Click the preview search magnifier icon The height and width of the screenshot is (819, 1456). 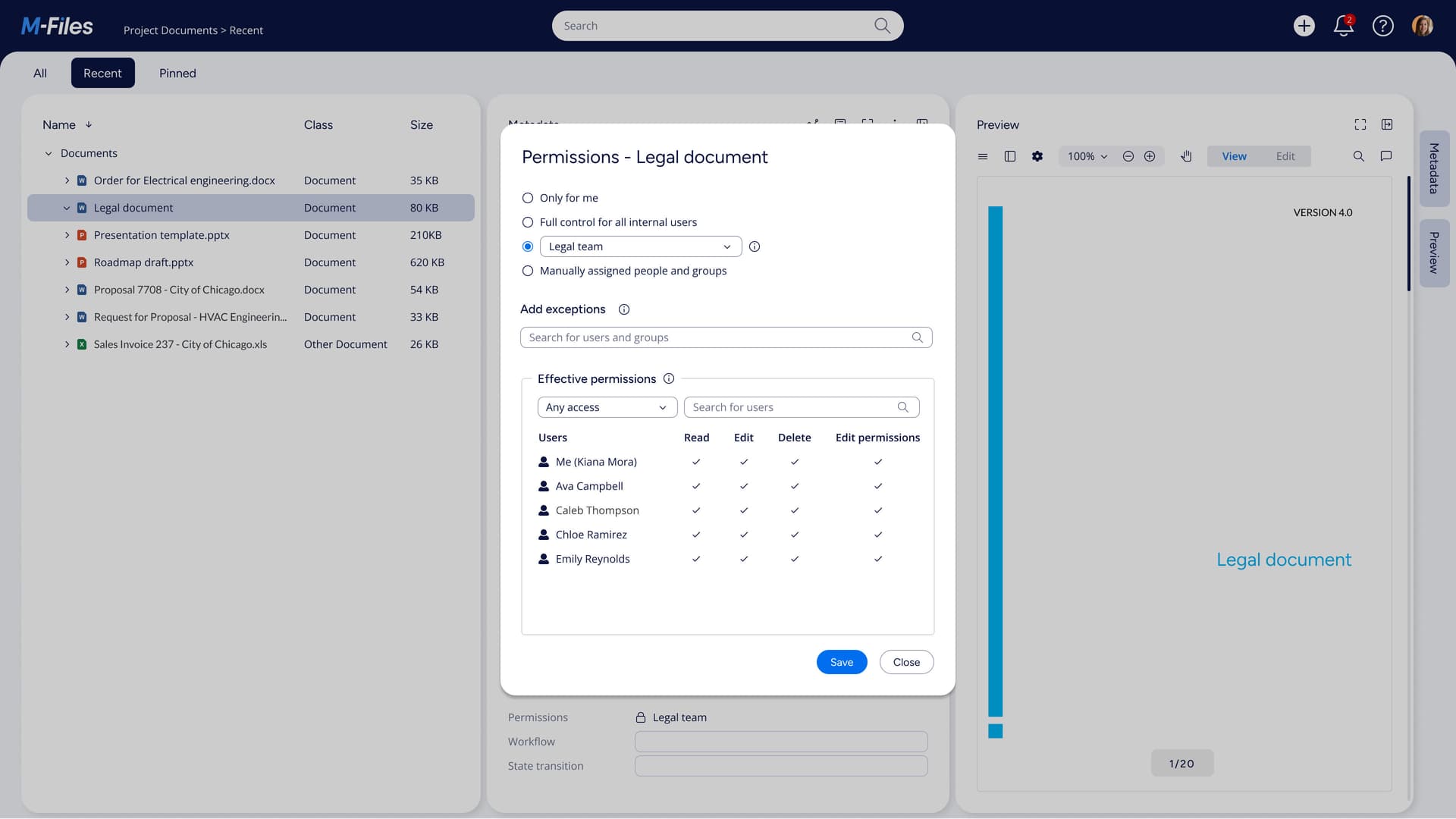click(x=1359, y=156)
